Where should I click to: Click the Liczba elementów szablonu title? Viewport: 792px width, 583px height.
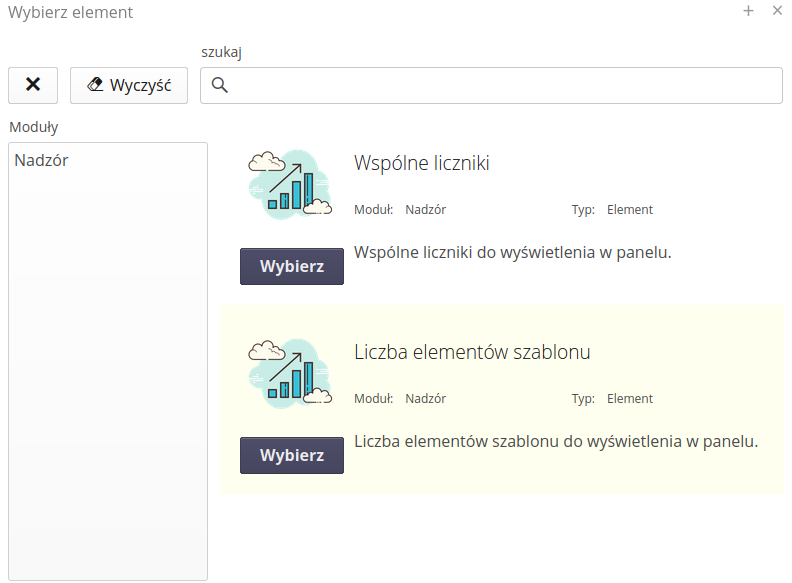click(472, 352)
